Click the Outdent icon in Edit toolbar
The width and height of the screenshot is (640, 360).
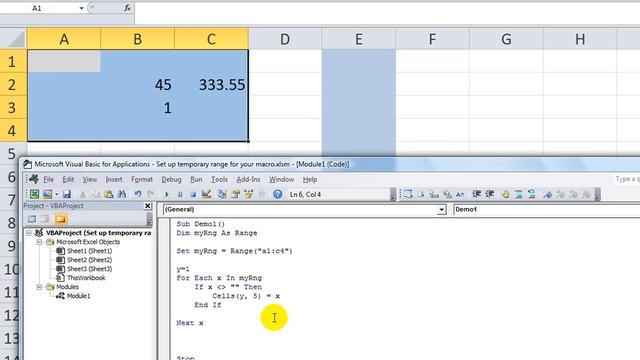tap(489, 194)
